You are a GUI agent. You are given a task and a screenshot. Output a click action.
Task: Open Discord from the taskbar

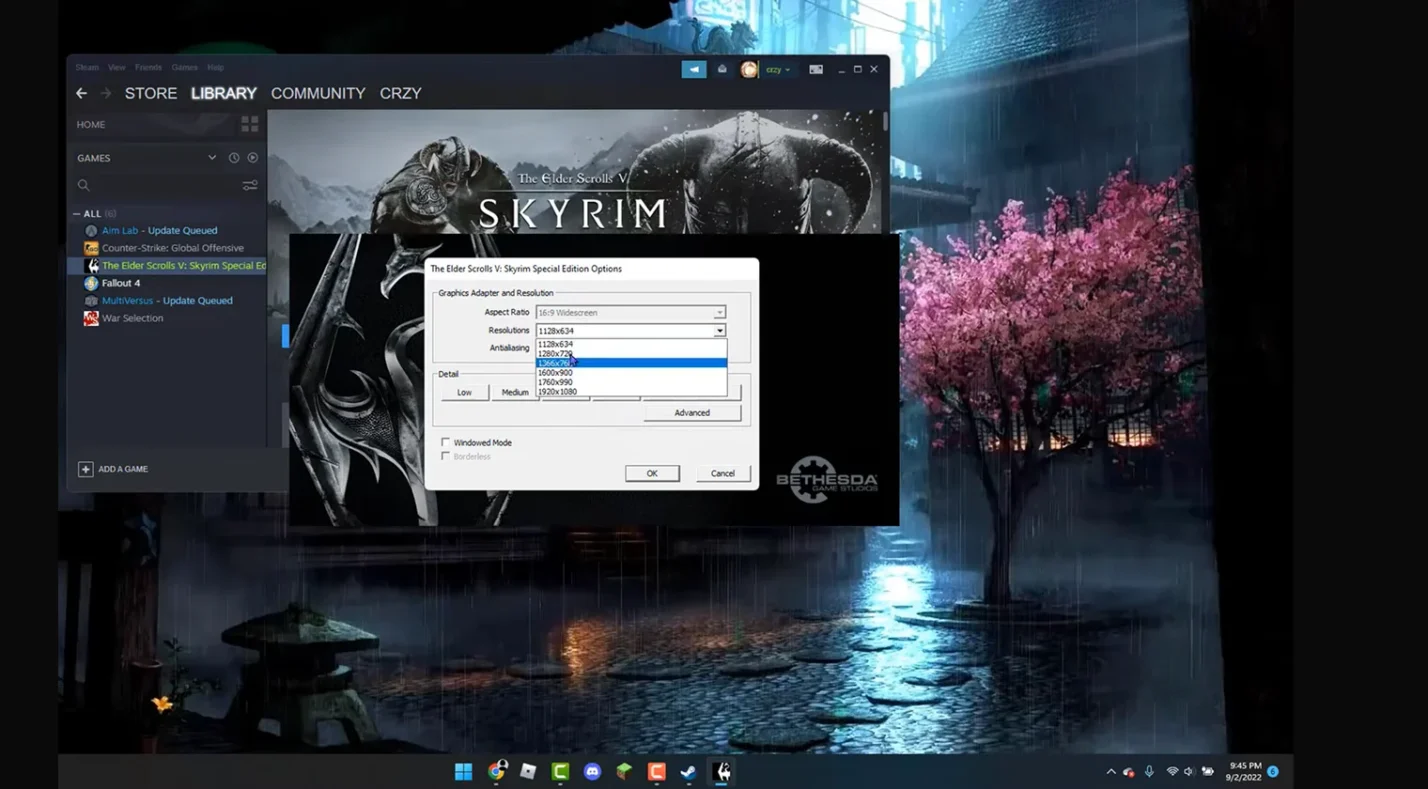592,771
